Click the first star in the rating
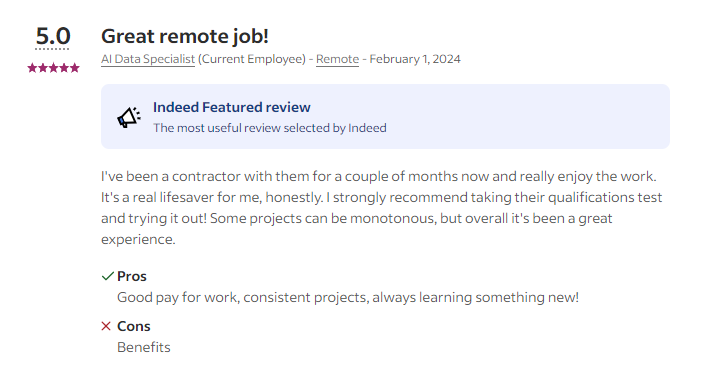 click(x=32, y=68)
